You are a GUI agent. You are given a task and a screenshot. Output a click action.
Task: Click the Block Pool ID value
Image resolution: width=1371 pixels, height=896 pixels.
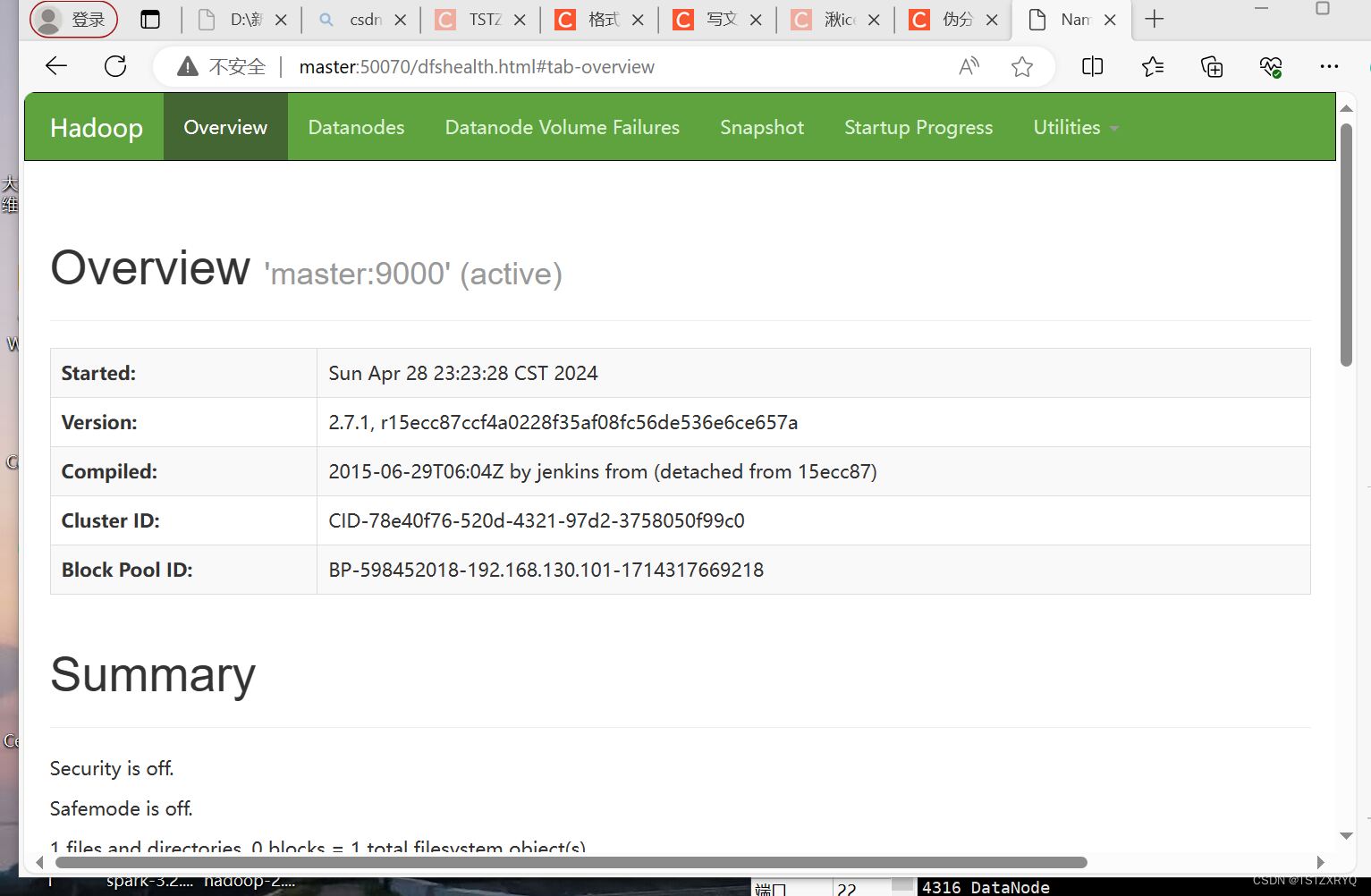click(x=546, y=570)
